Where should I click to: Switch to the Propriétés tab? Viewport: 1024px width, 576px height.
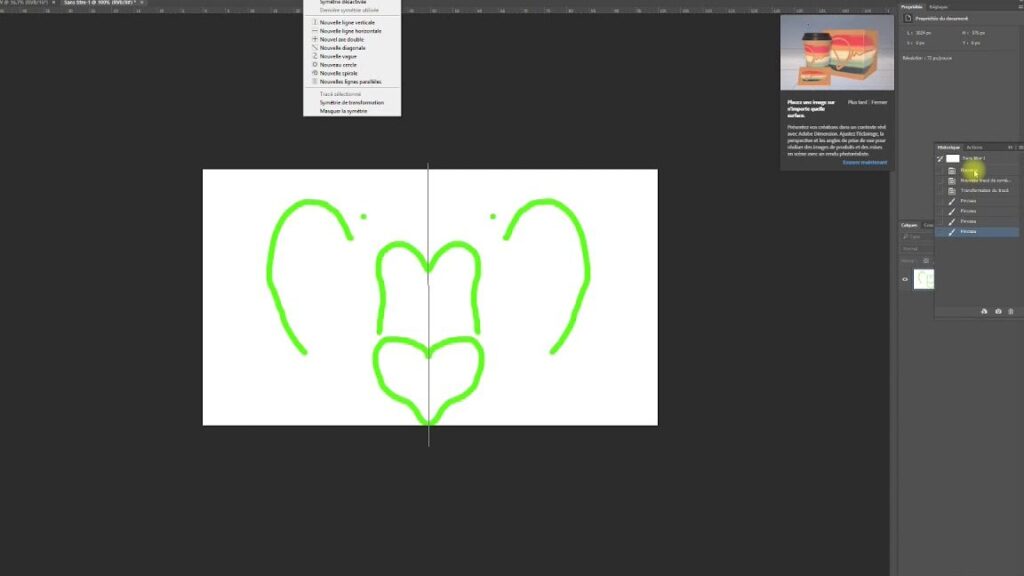click(x=912, y=7)
